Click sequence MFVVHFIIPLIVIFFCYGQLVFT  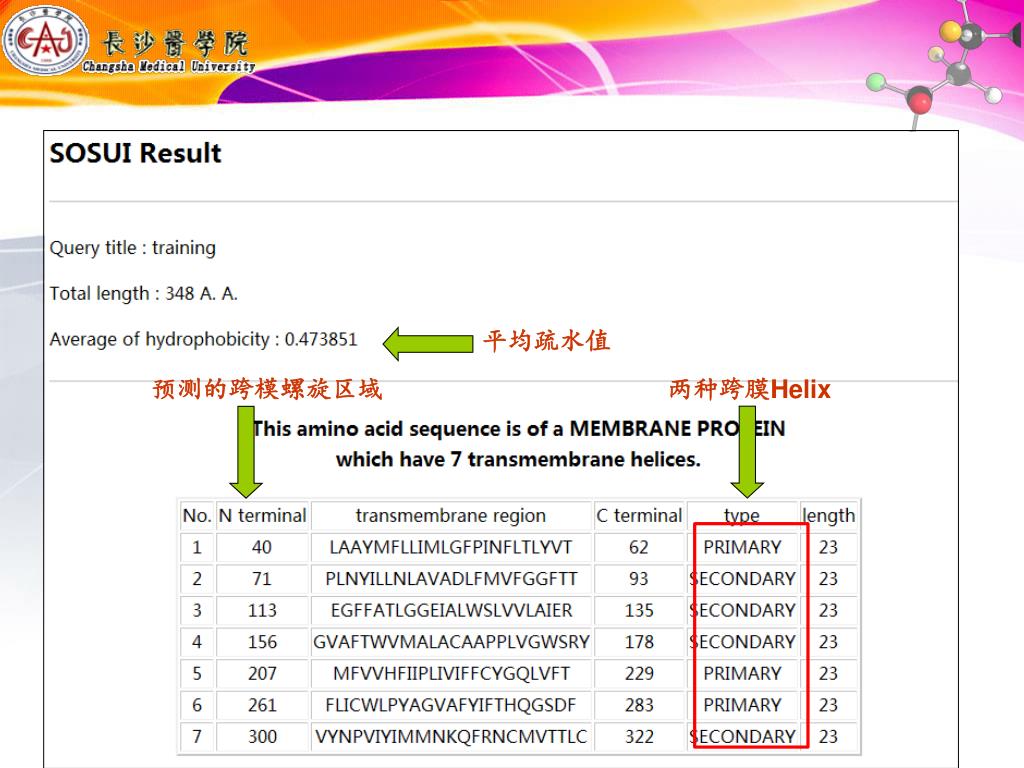451,673
